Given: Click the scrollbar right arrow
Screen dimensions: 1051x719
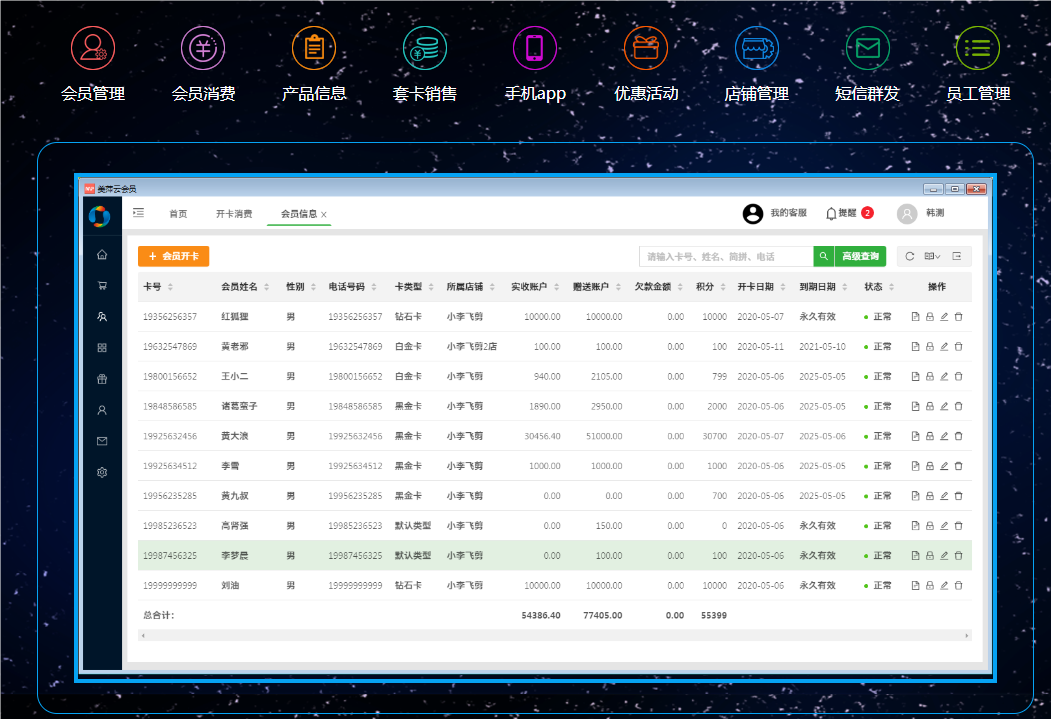Looking at the screenshot, I should (967, 635).
